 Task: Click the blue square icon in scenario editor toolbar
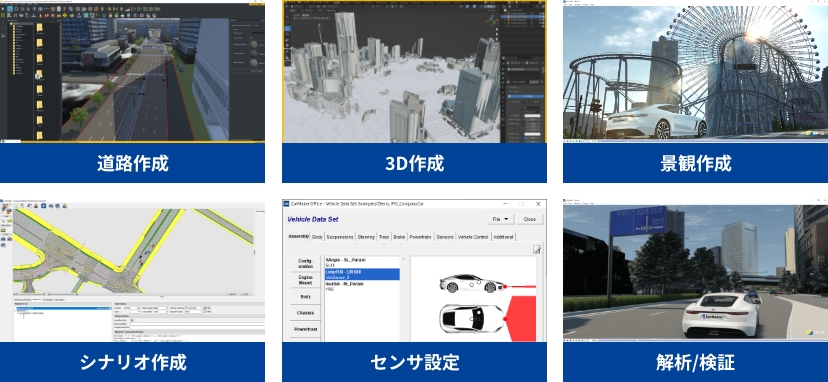point(44,206)
